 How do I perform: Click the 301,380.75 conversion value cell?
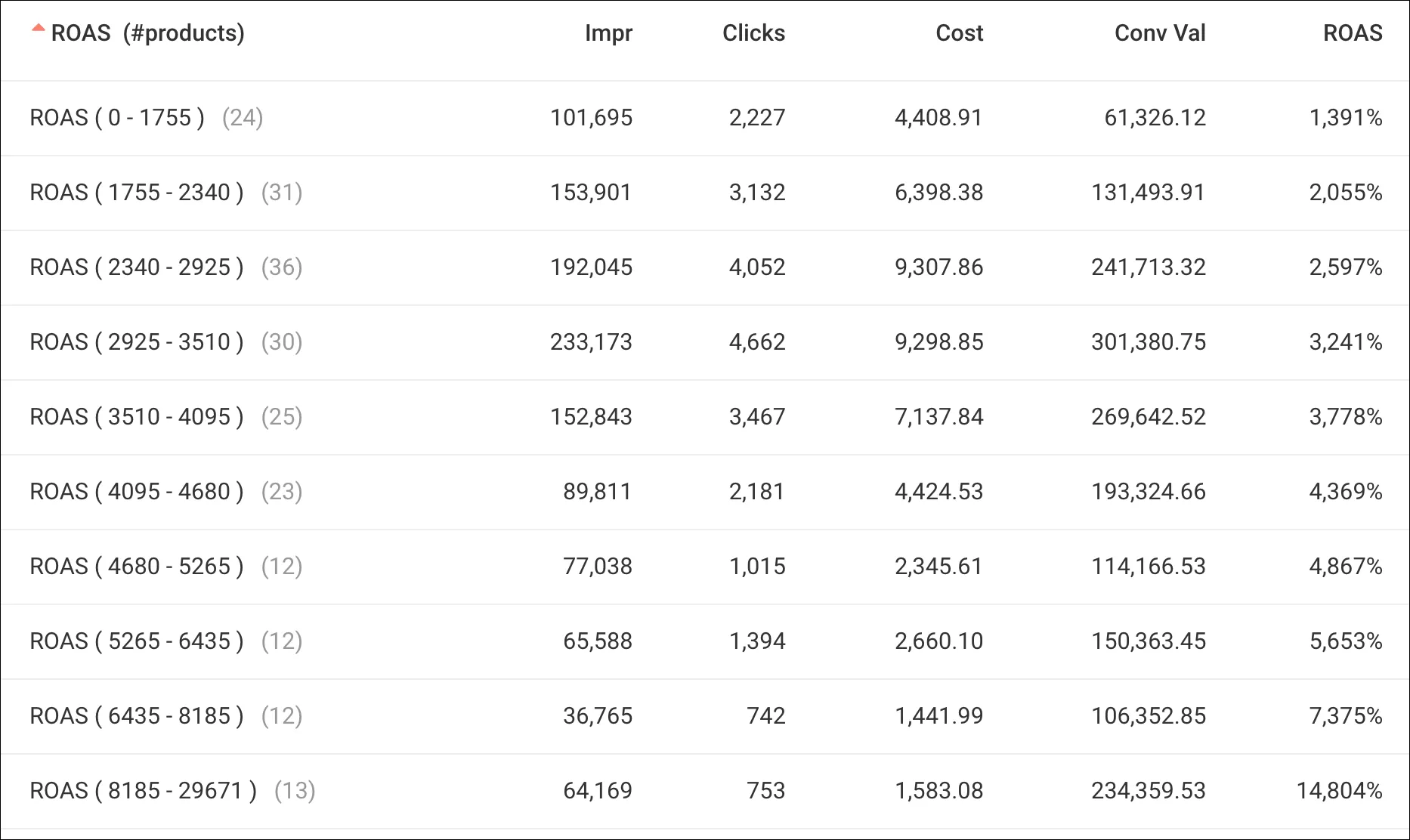pos(1149,342)
